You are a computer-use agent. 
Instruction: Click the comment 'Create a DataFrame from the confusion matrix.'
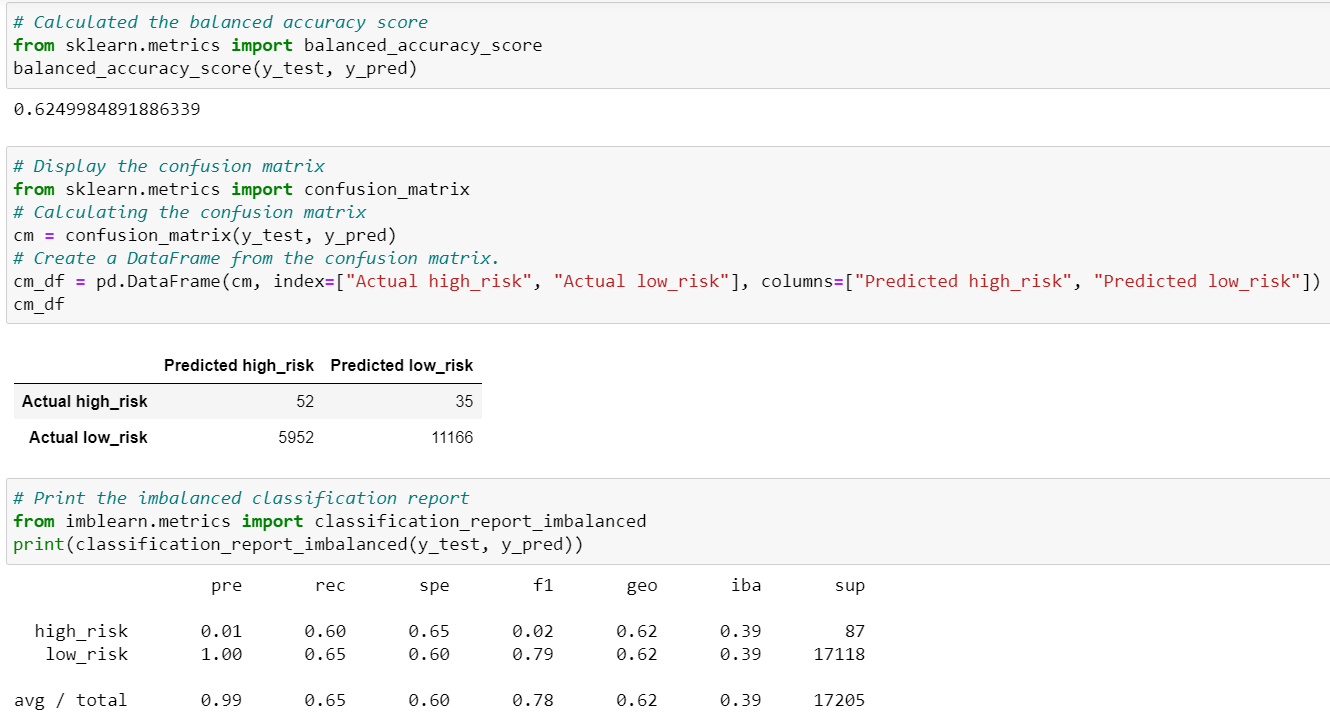[257, 258]
